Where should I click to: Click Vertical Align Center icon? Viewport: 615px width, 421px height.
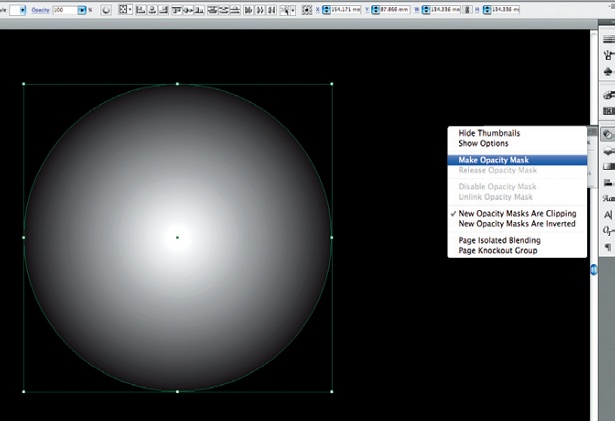188,10
